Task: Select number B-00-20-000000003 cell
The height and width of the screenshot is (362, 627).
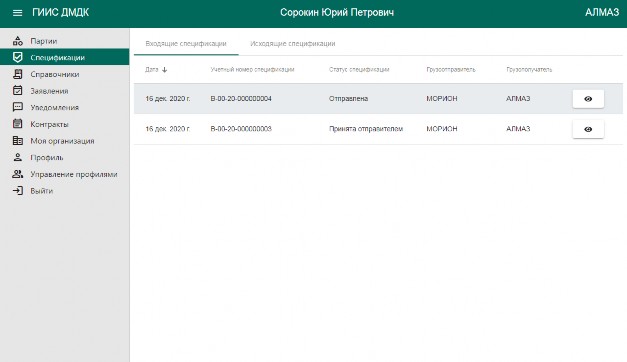Action: [x=241, y=129]
